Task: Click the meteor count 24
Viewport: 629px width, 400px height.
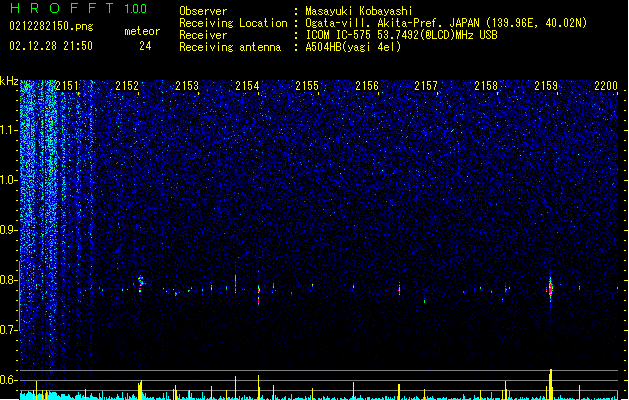Action: tap(145, 46)
